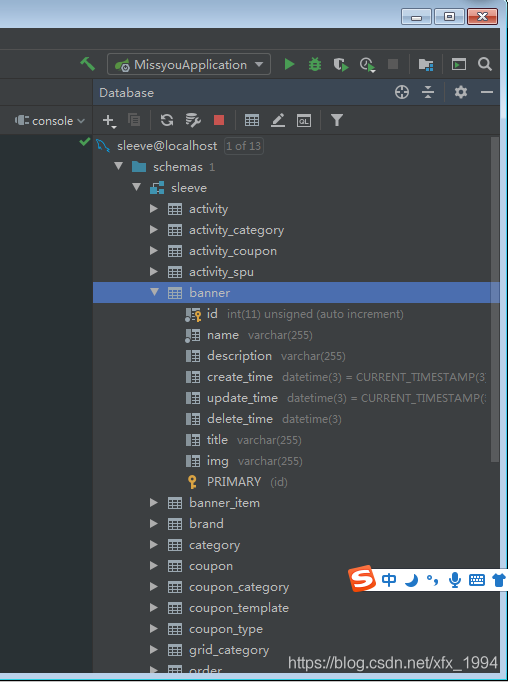
Task: Select the sleeve@localhost data source
Action: (167, 146)
